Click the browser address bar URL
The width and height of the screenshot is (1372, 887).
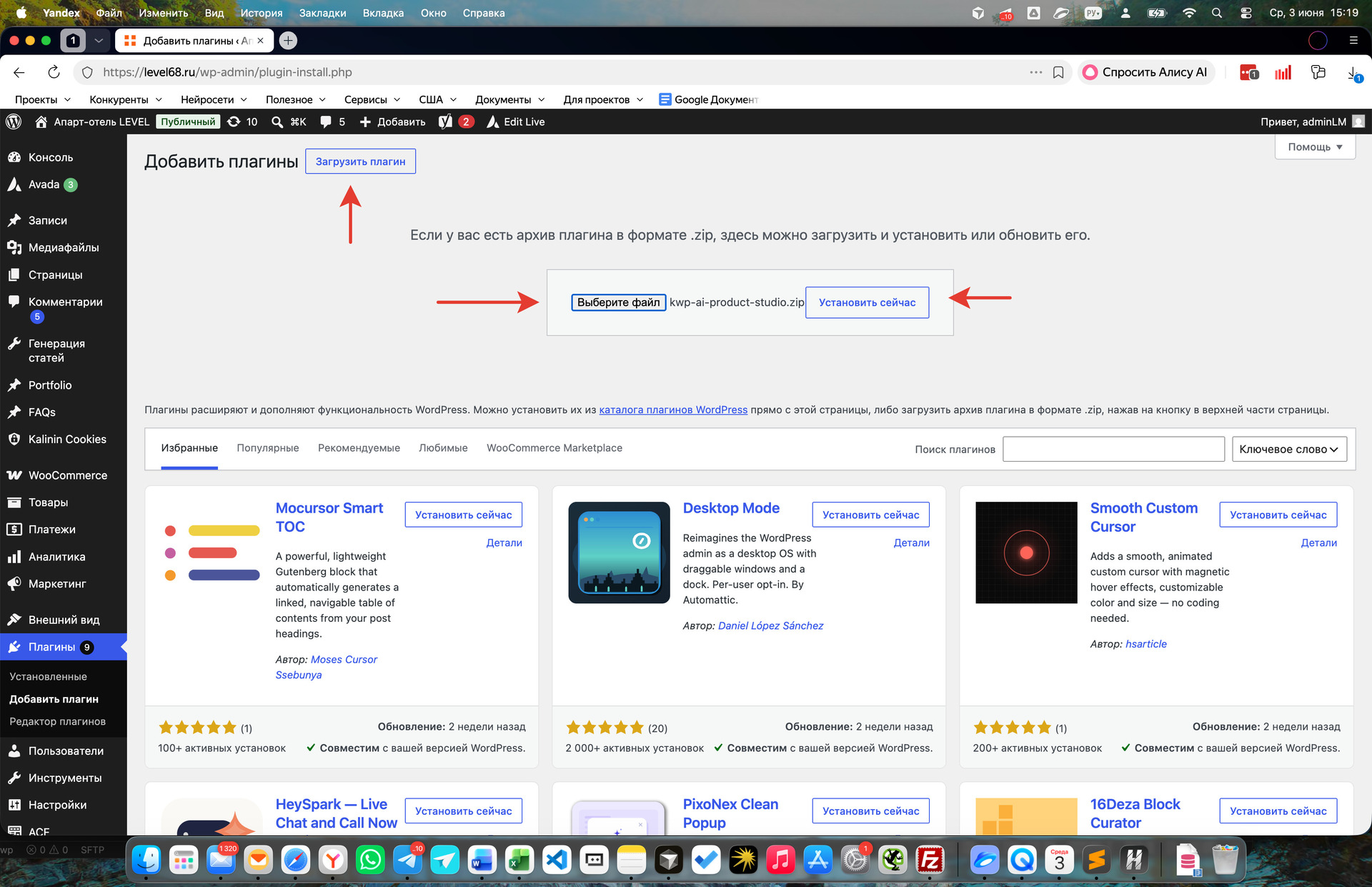[x=227, y=72]
